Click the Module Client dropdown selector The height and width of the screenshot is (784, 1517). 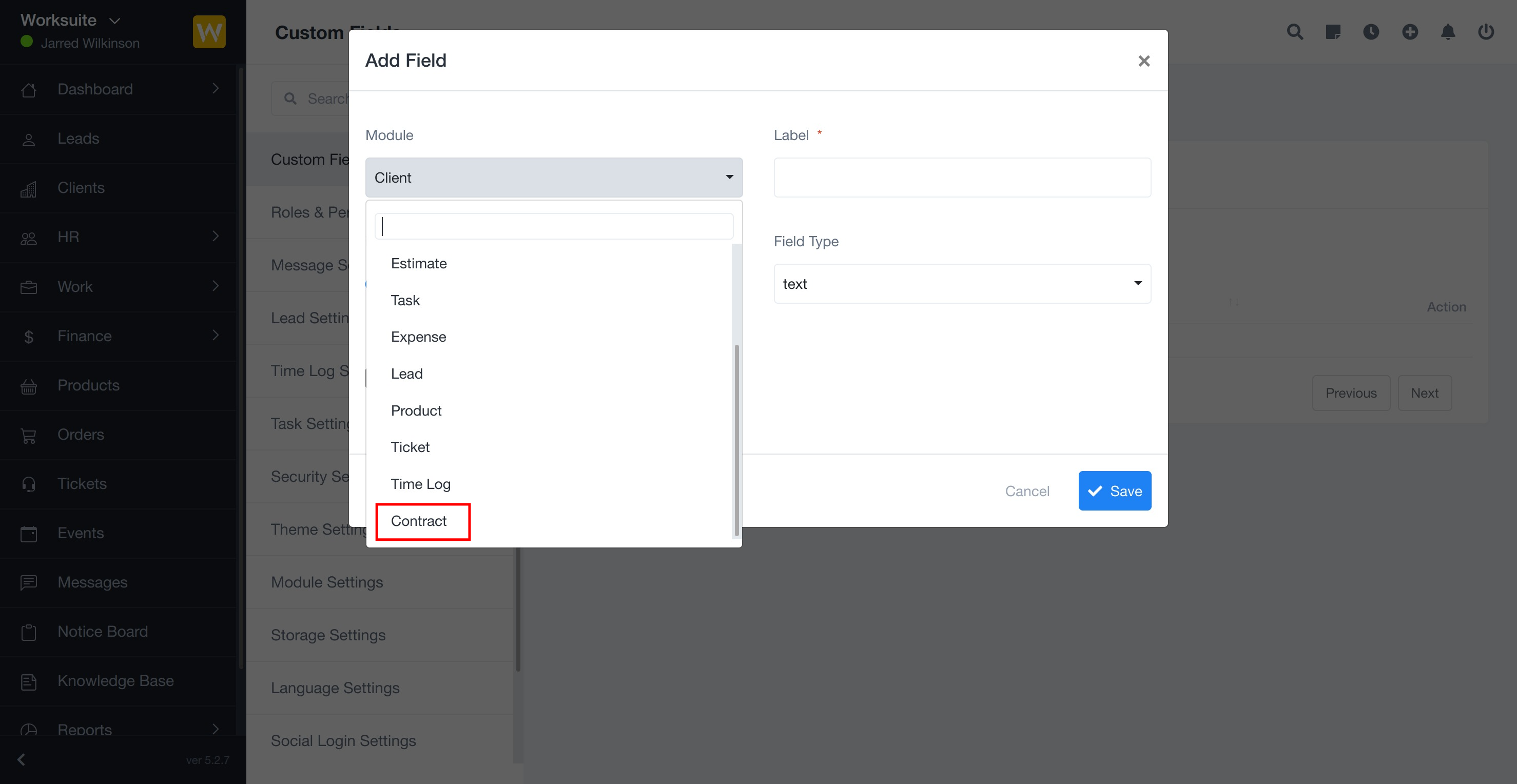553,177
